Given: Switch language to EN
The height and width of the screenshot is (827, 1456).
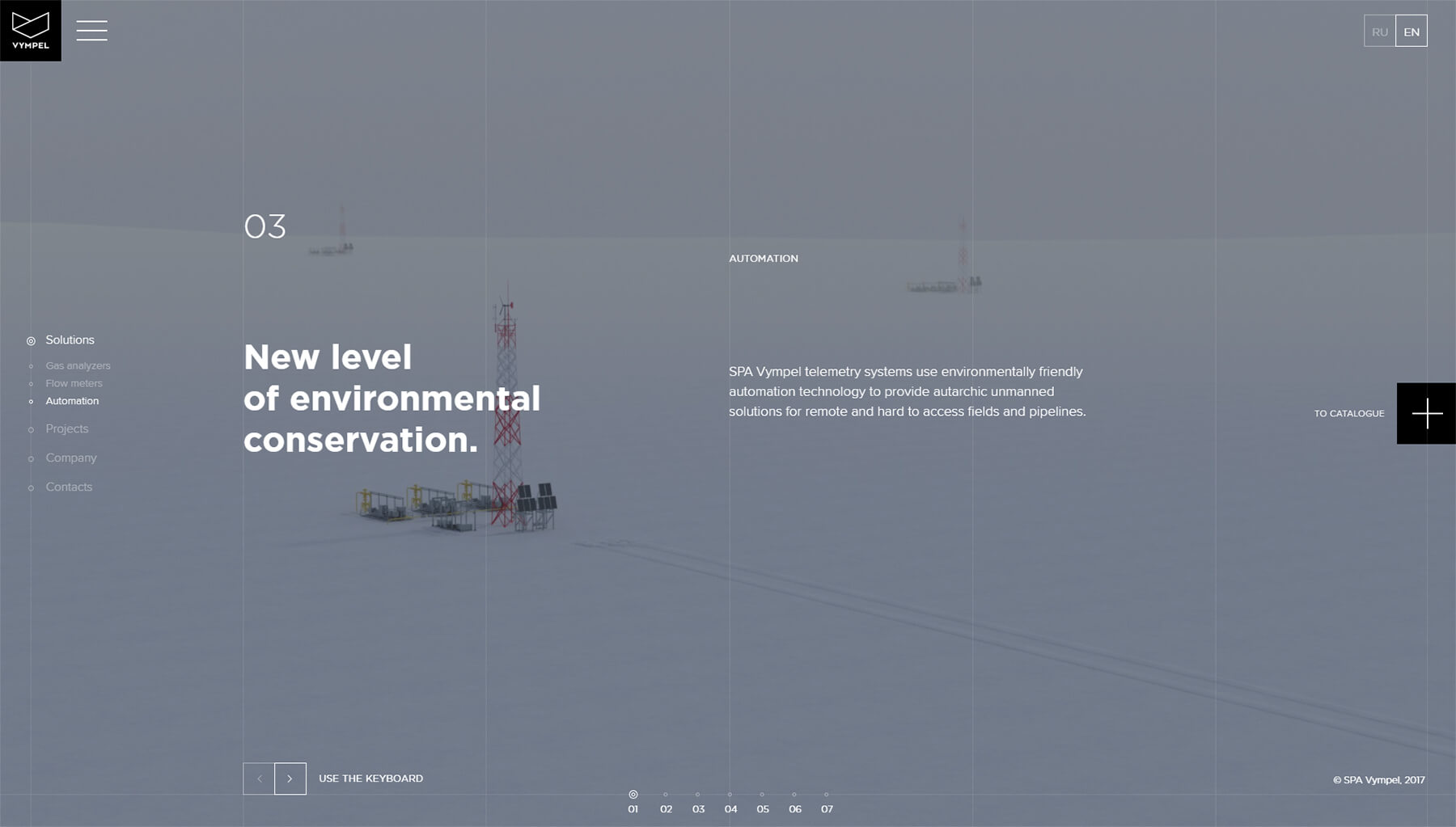Looking at the screenshot, I should 1412,32.
